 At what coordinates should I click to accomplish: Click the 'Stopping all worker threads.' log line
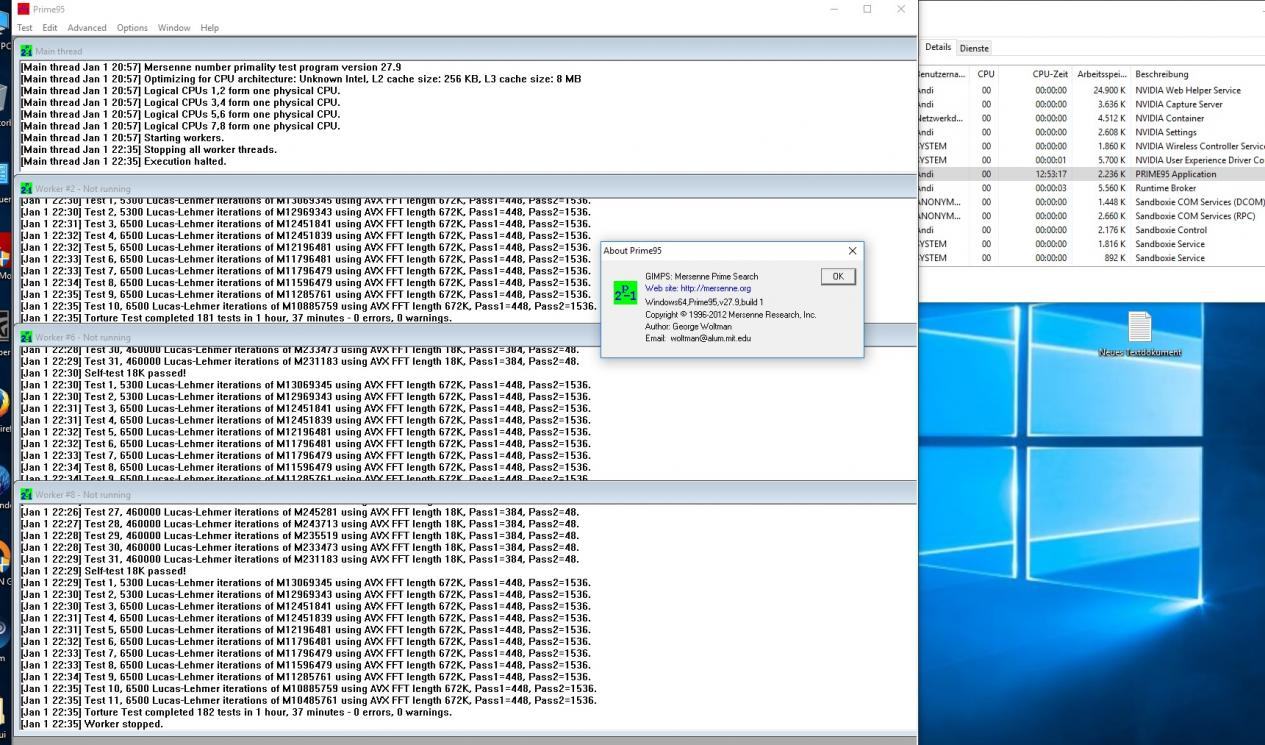(148, 150)
